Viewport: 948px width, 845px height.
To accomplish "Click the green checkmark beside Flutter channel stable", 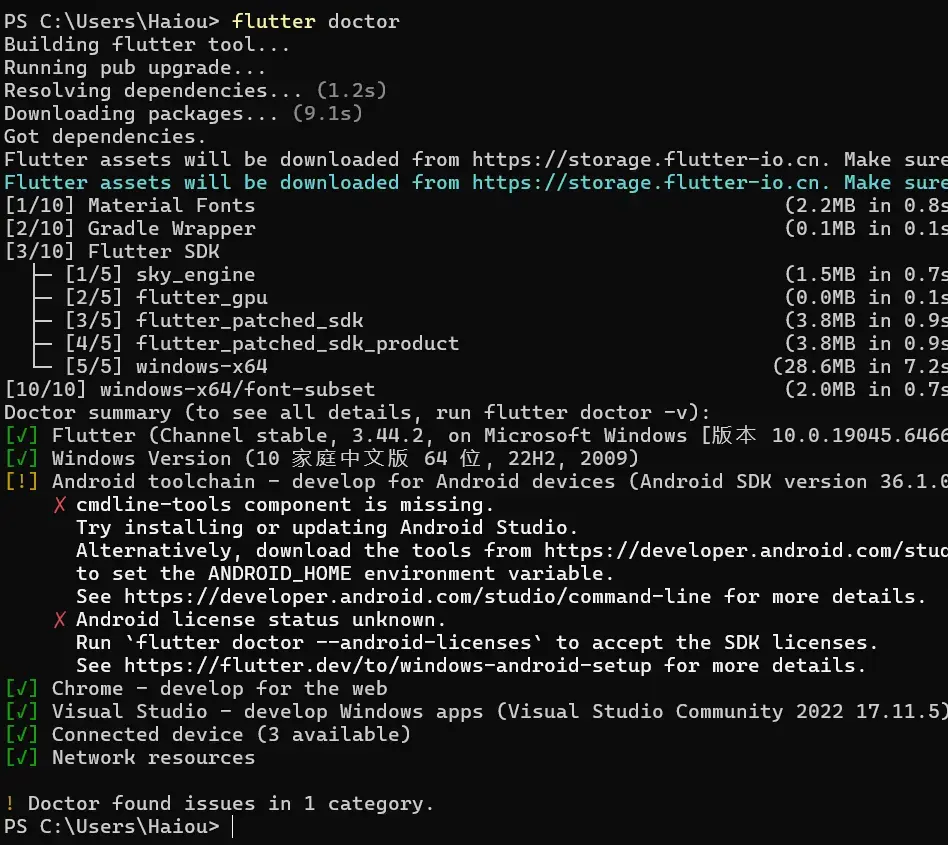I will coord(21,435).
